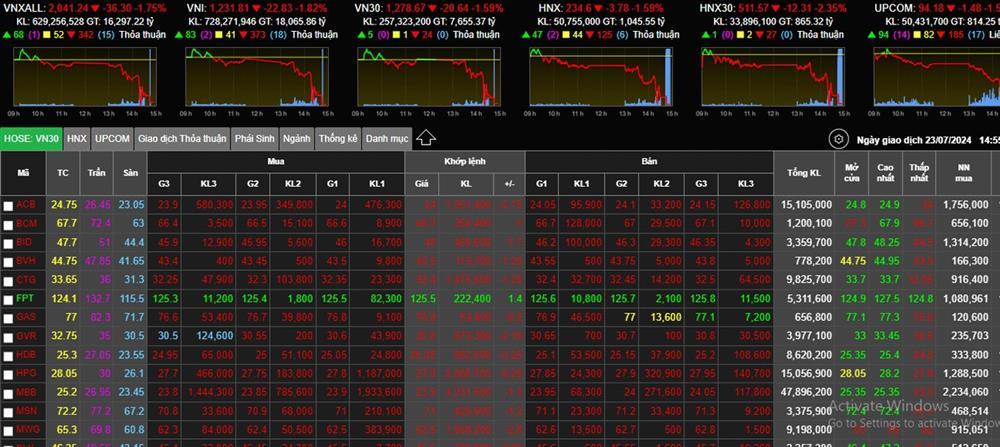Expand the Danh mục menu
This screenshot has width=1000, height=447.
(x=386, y=138)
